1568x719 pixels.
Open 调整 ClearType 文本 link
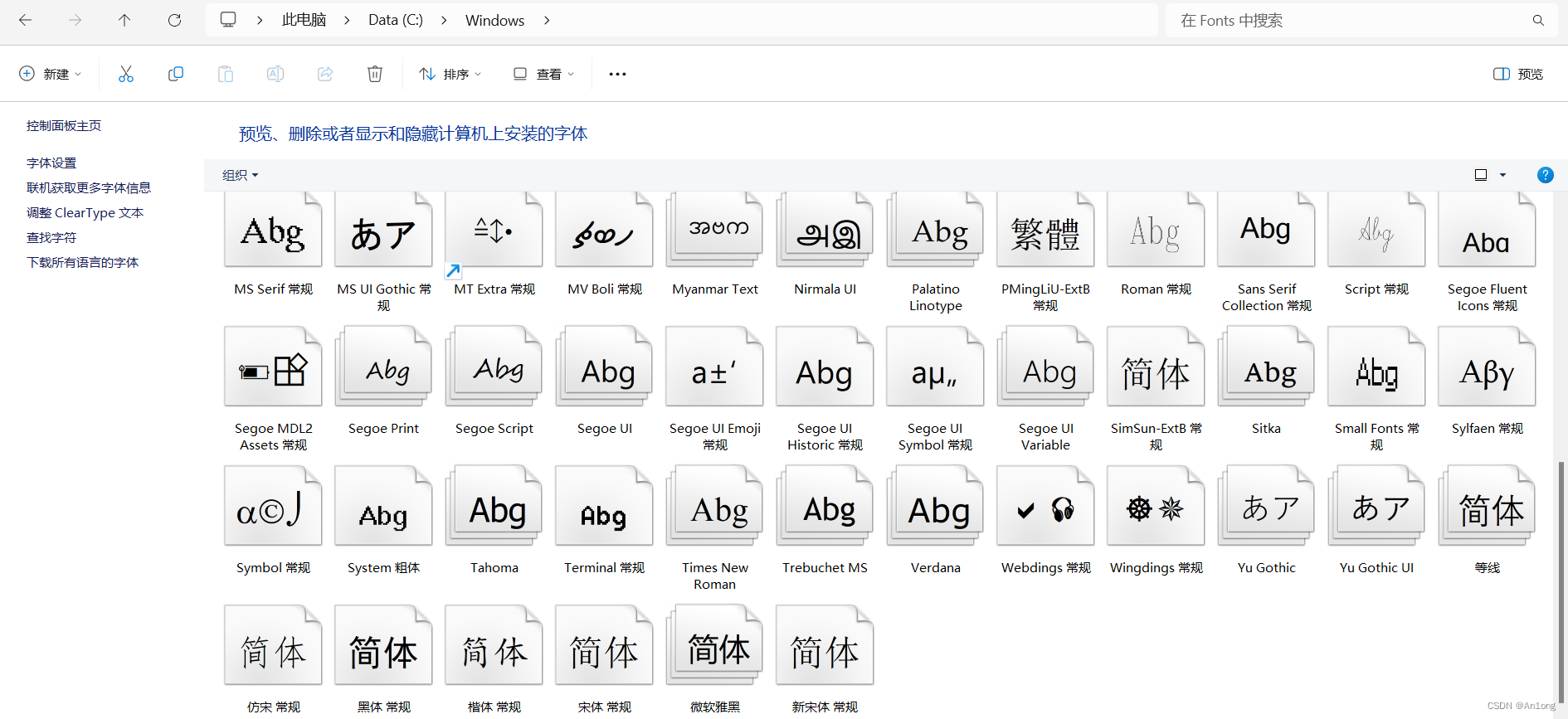85,212
